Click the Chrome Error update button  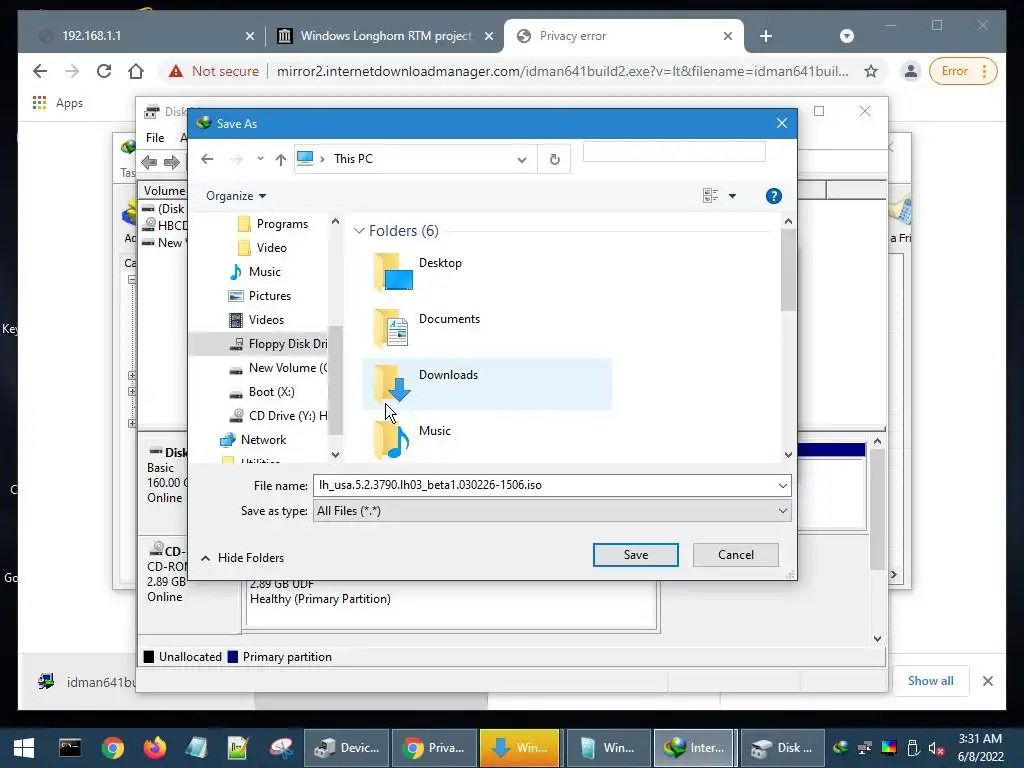tap(963, 71)
